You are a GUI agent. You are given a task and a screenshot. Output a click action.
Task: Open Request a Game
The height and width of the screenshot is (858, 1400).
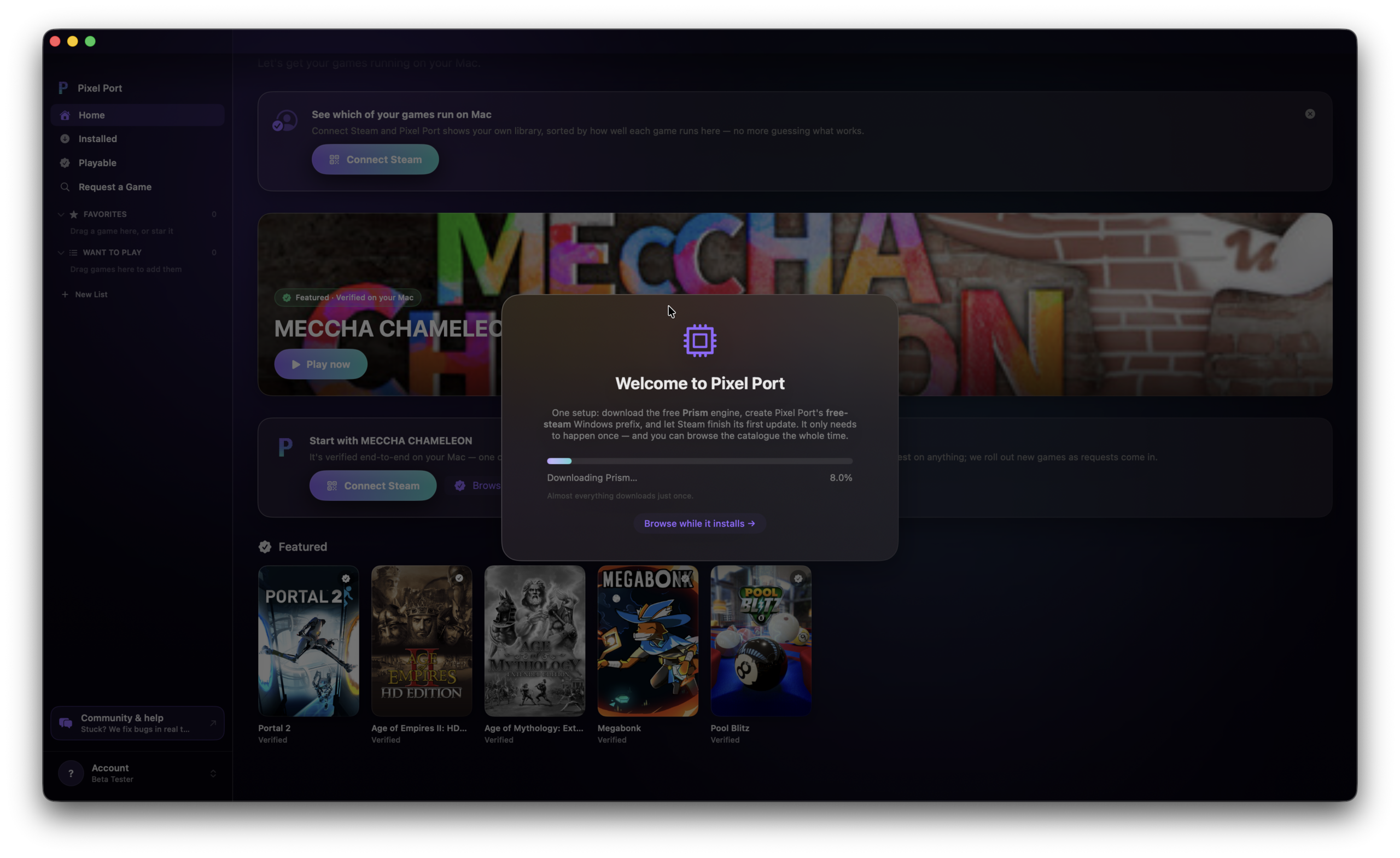click(137, 187)
